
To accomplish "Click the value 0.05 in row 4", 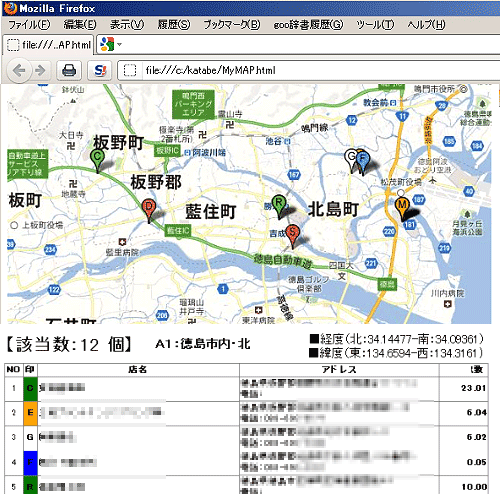I will tap(476, 462).
